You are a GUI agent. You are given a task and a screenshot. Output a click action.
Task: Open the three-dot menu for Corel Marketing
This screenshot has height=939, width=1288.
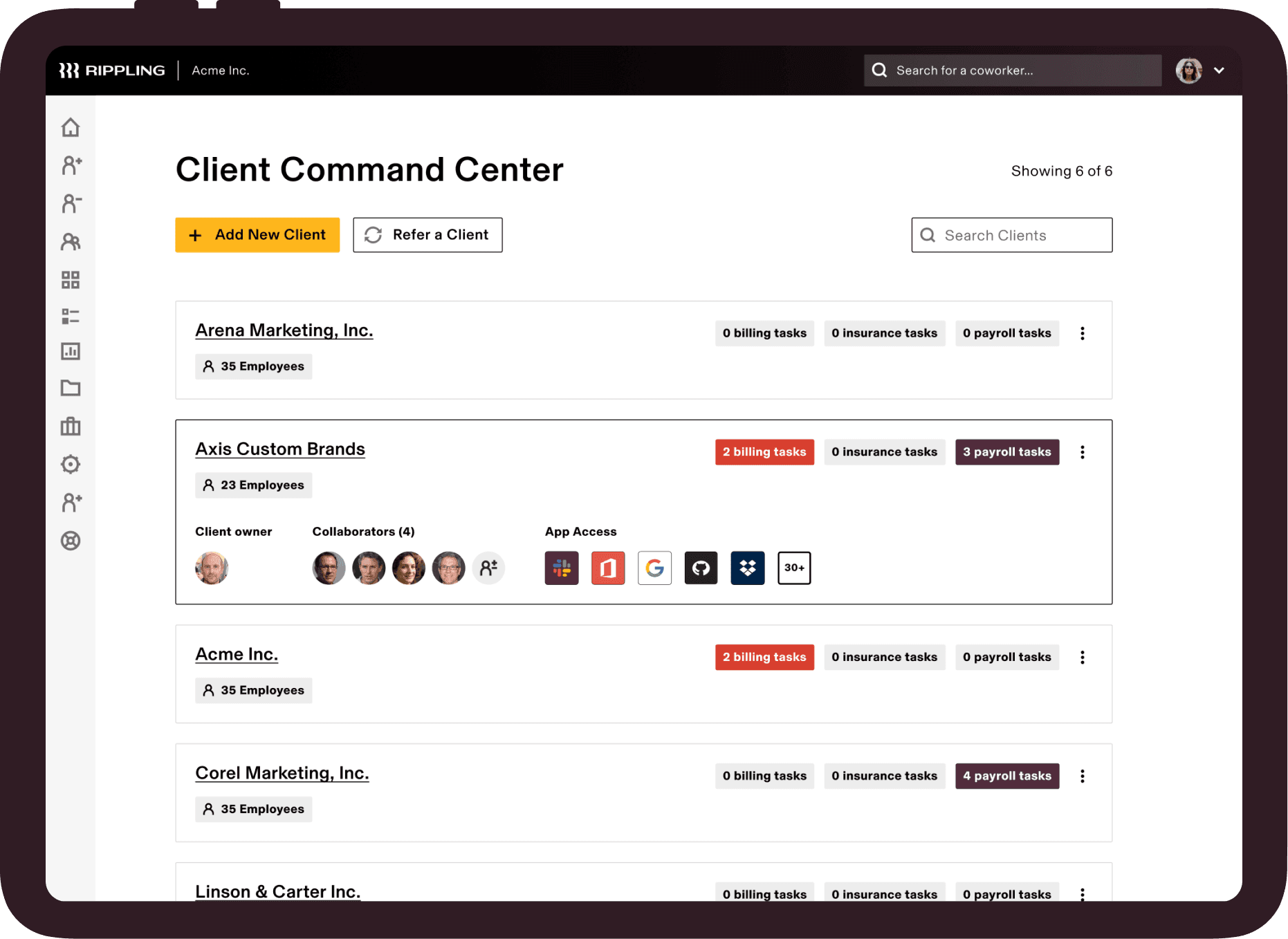click(1082, 776)
